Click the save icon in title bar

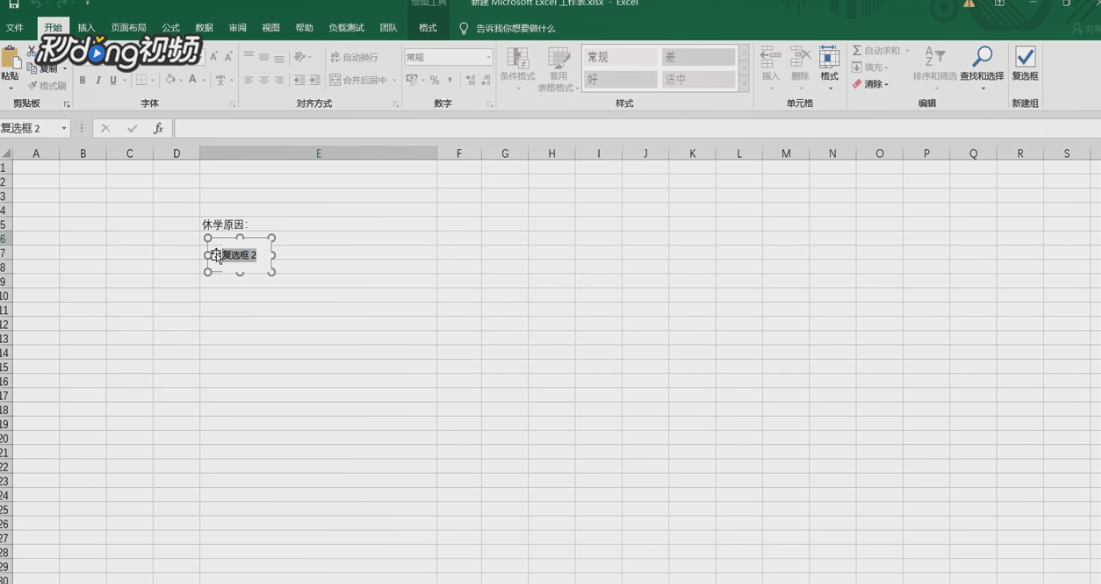coord(13,4)
